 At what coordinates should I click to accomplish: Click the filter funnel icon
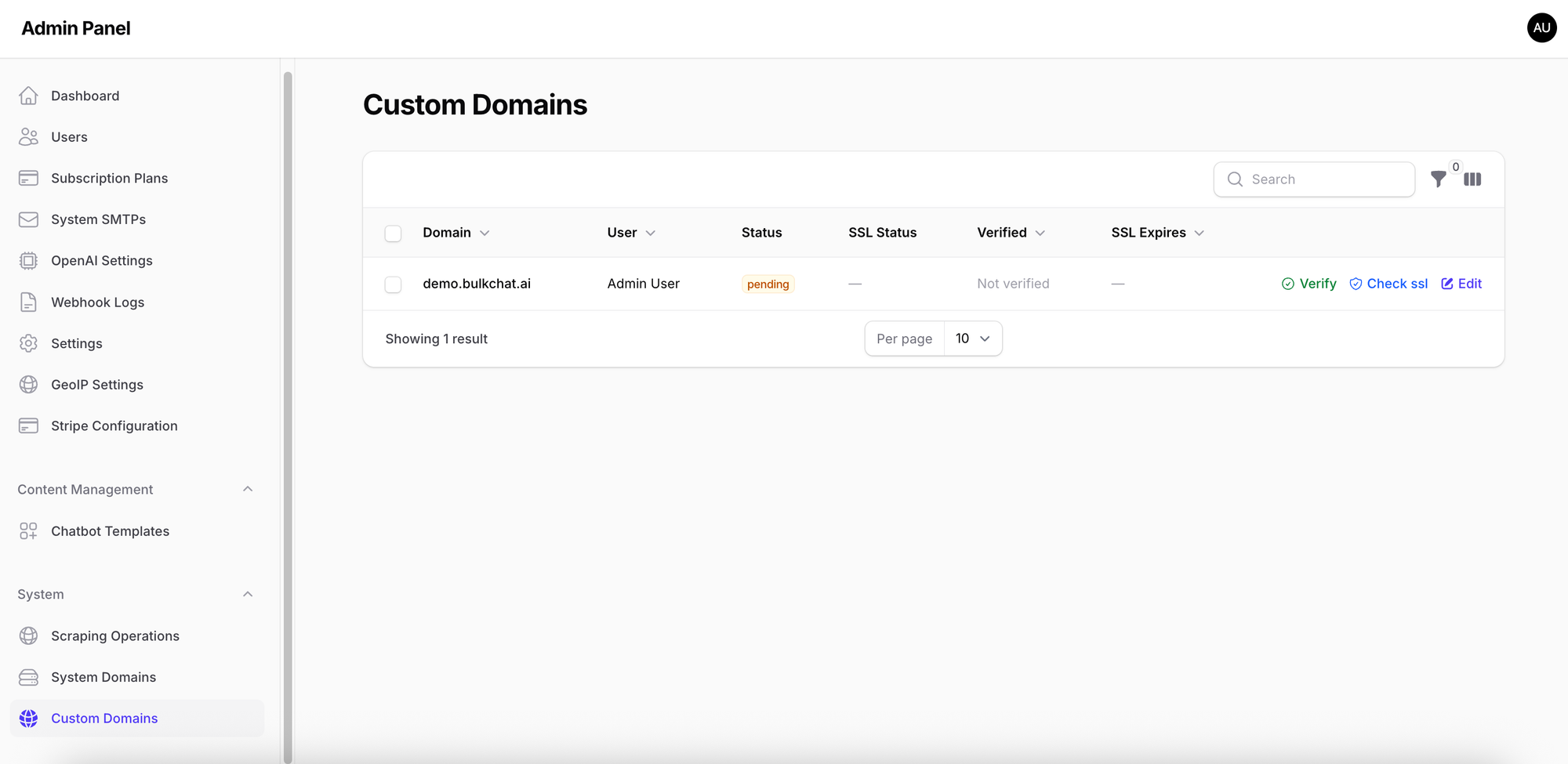(x=1438, y=179)
